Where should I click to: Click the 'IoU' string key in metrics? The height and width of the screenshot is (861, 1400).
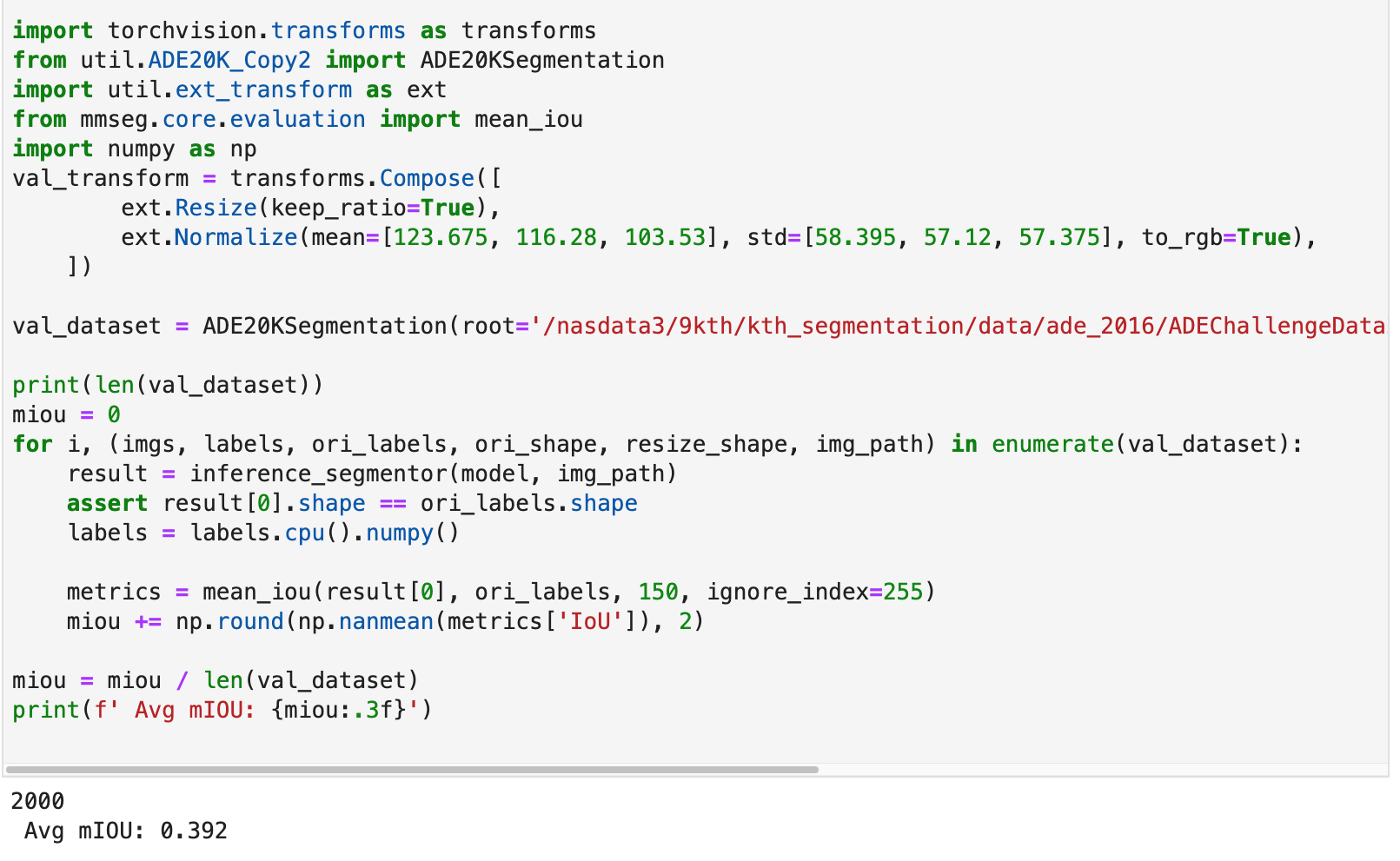click(x=589, y=621)
